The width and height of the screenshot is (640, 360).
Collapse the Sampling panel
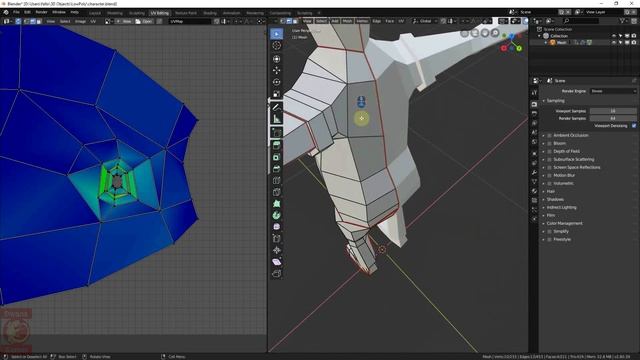click(x=544, y=100)
